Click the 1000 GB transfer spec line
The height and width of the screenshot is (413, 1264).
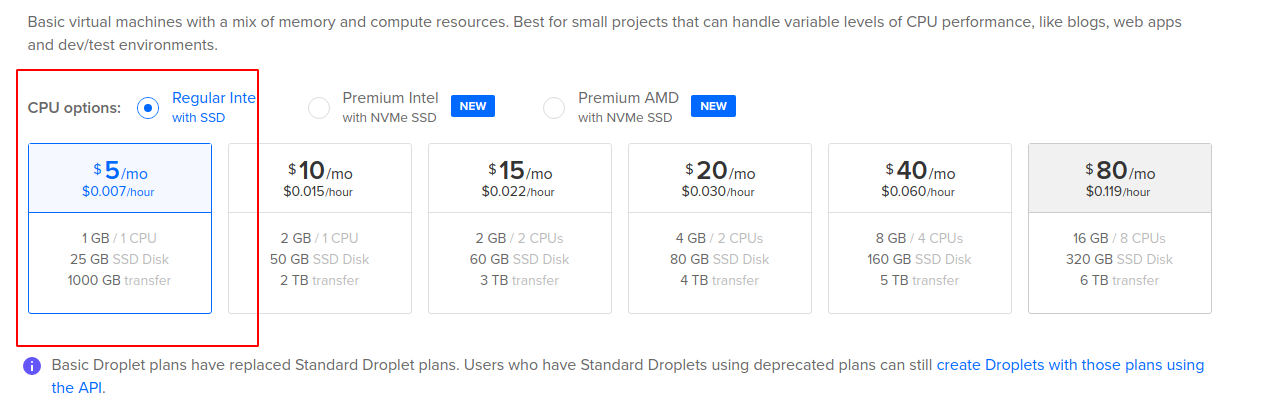click(x=120, y=280)
